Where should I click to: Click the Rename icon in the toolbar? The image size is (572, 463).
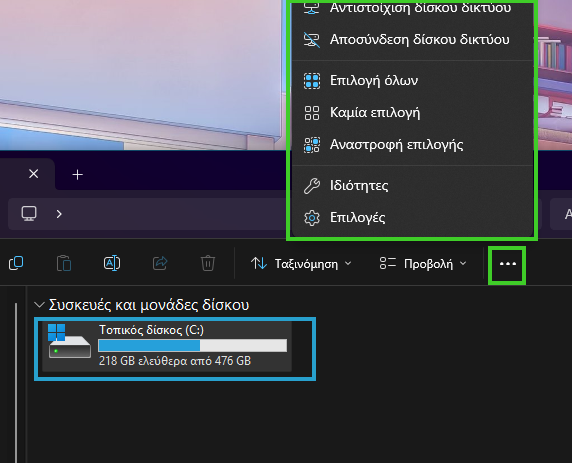[x=112, y=263]
